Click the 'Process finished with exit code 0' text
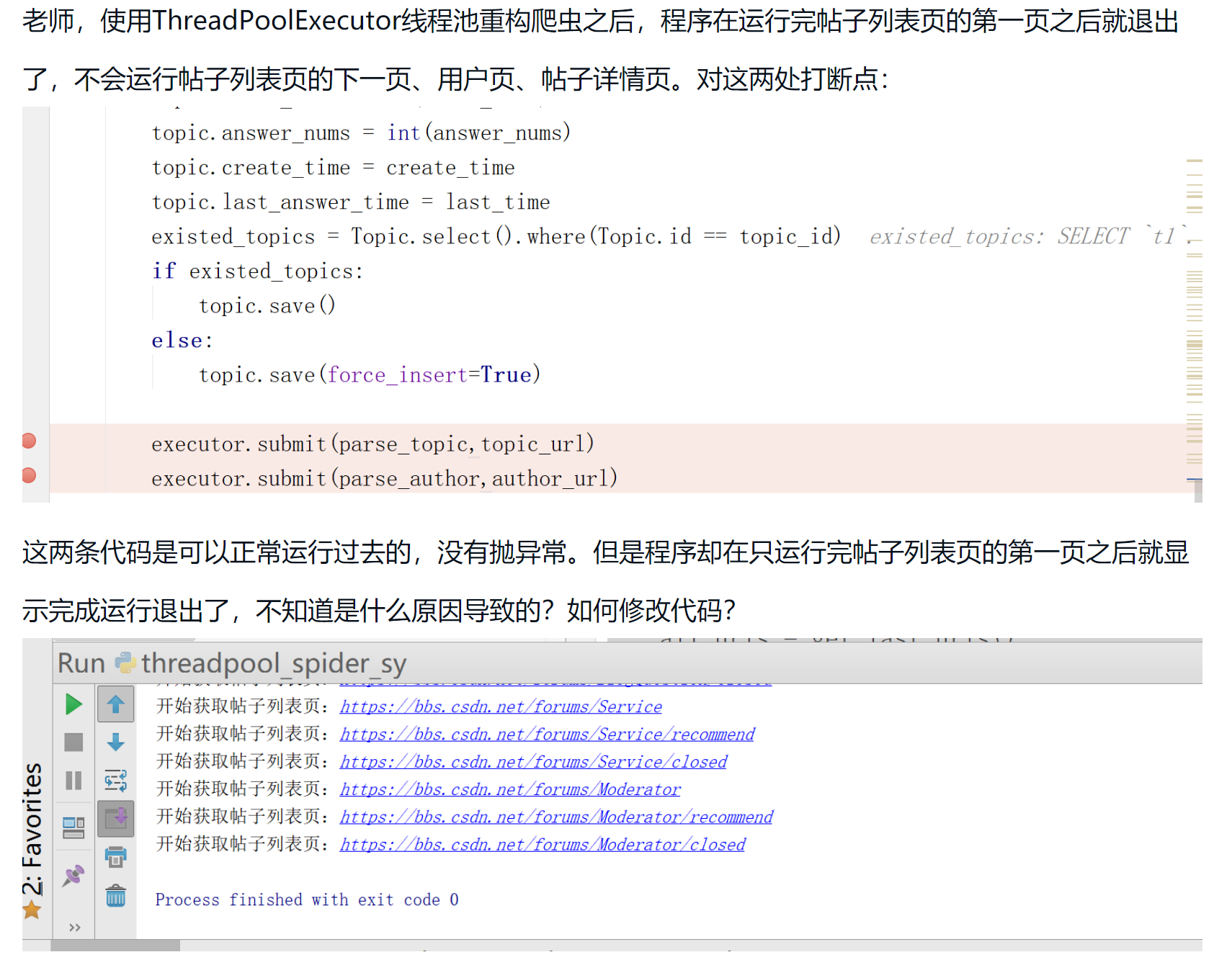Viewport: 1232px width, 965px height. click(x=307, y=899)
